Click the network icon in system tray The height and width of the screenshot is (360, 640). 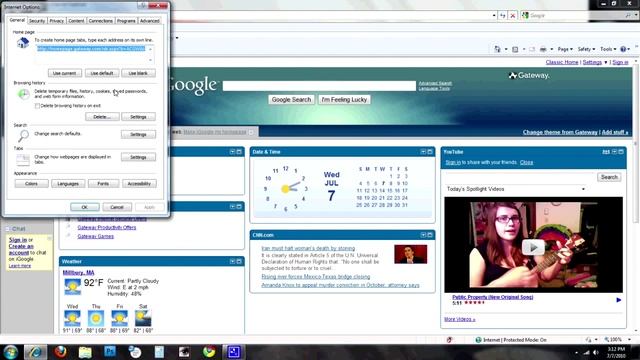587,352
